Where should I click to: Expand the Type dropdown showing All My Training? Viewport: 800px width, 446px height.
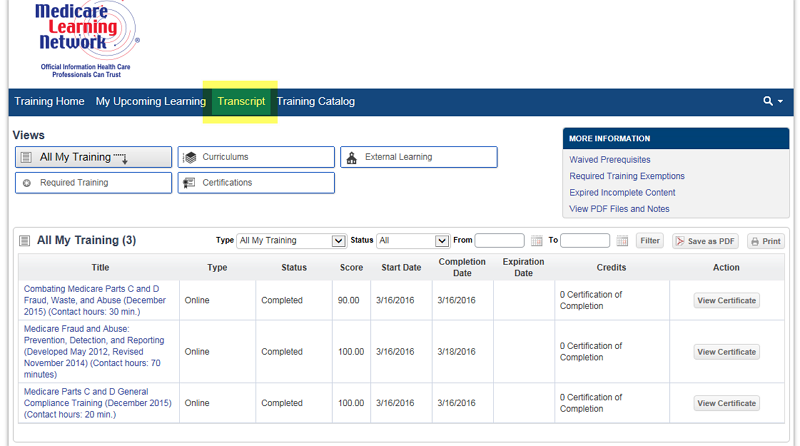pyautogui.click(x=291, y=240)
